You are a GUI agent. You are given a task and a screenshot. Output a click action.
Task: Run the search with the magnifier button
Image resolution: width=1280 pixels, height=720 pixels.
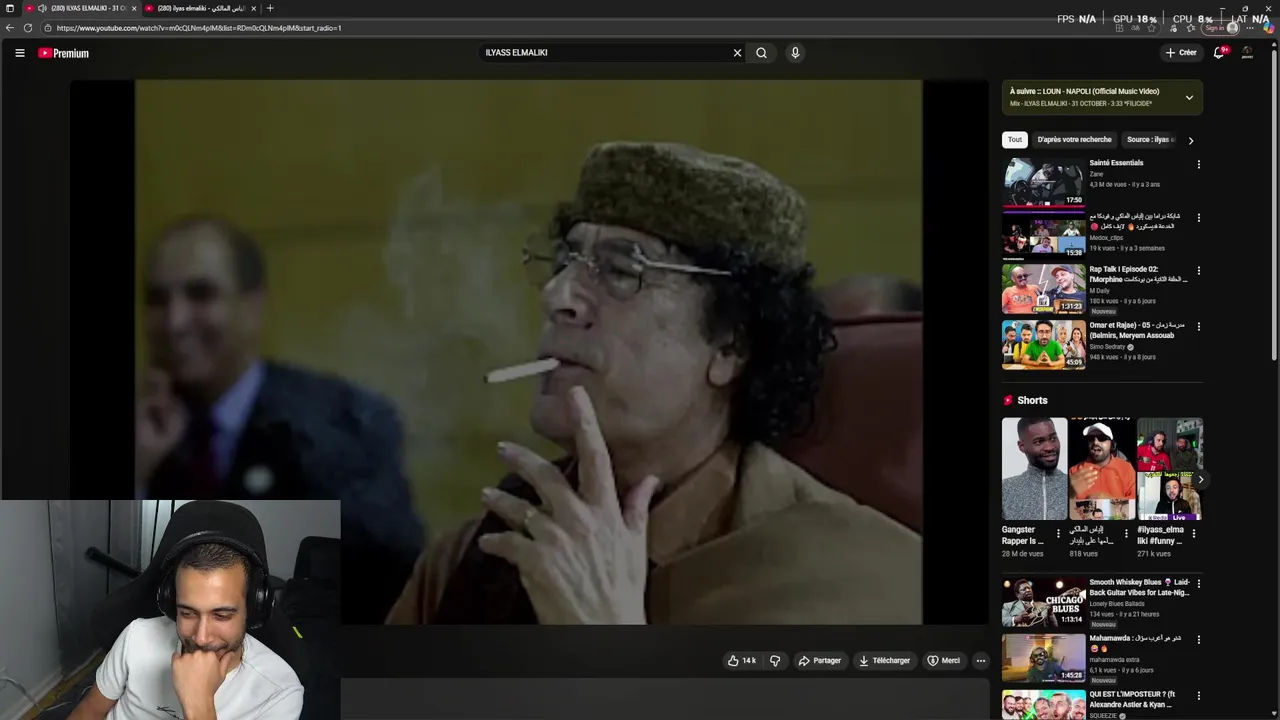(761, 53)
